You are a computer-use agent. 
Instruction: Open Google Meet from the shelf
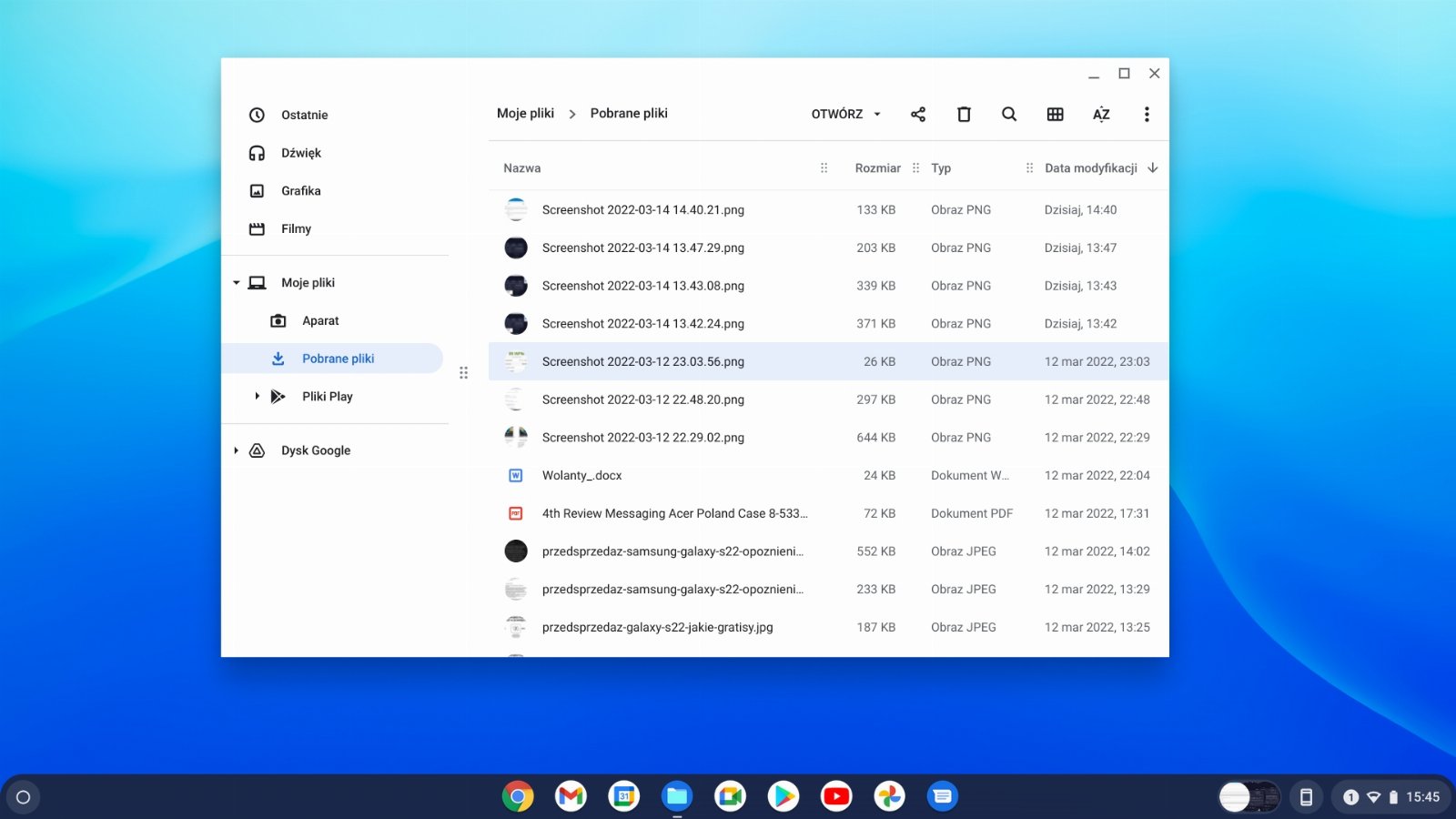tap(730, 796)
